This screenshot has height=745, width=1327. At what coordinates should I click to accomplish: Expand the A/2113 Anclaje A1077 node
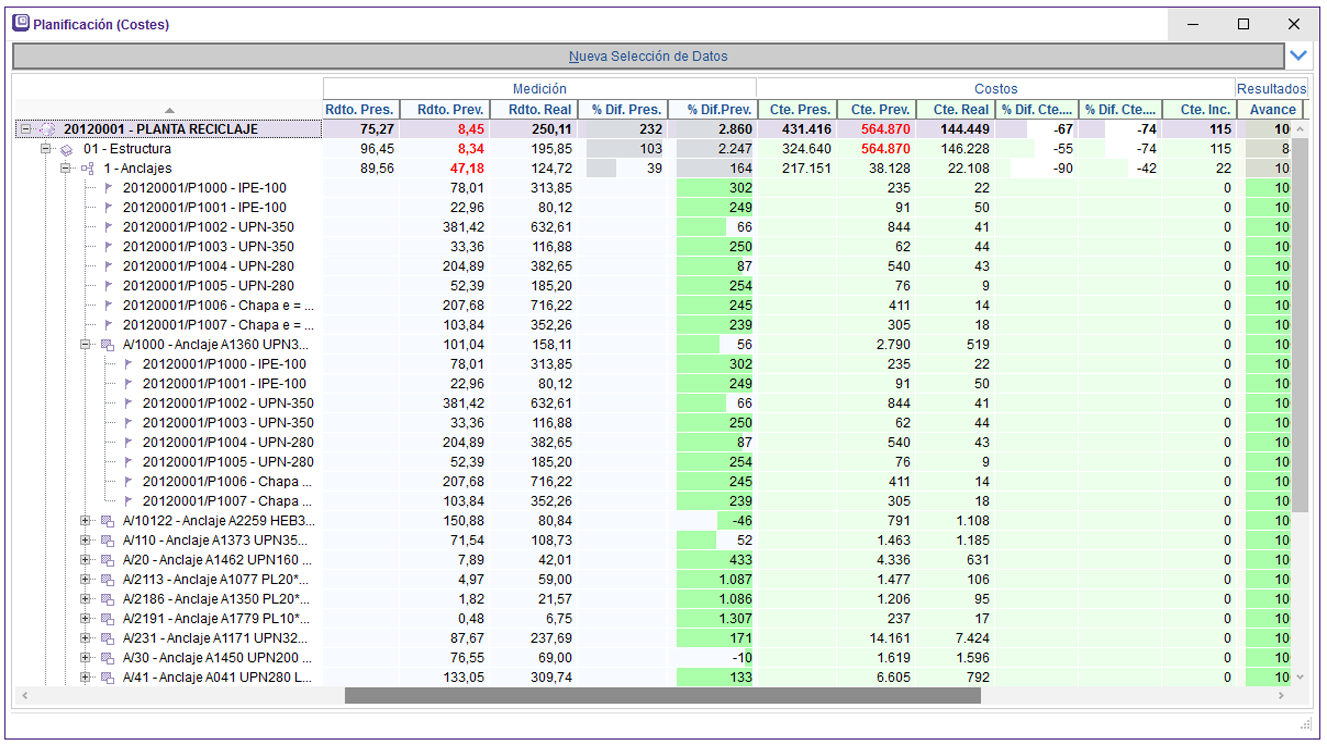[x=86, y=579]
